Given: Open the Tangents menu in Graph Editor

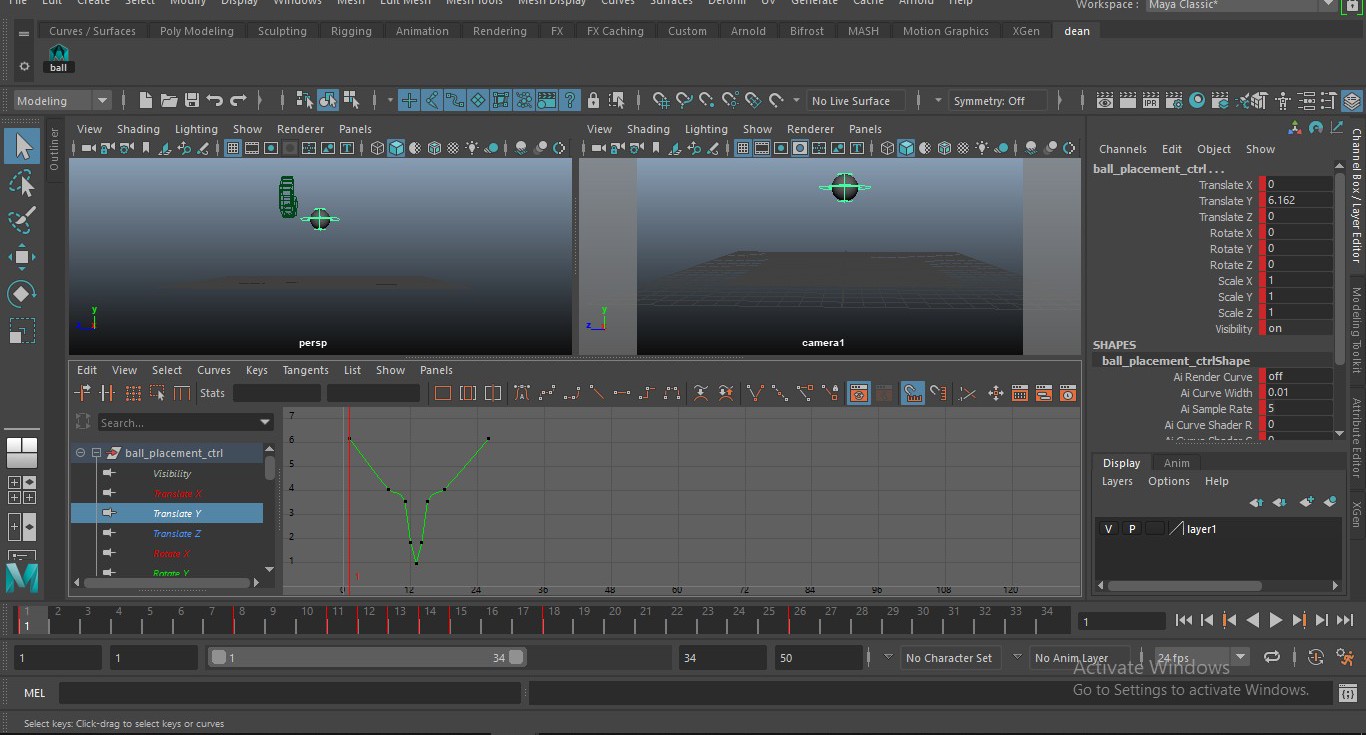Looking at the screenshot, I should click(x=305, y=370).
